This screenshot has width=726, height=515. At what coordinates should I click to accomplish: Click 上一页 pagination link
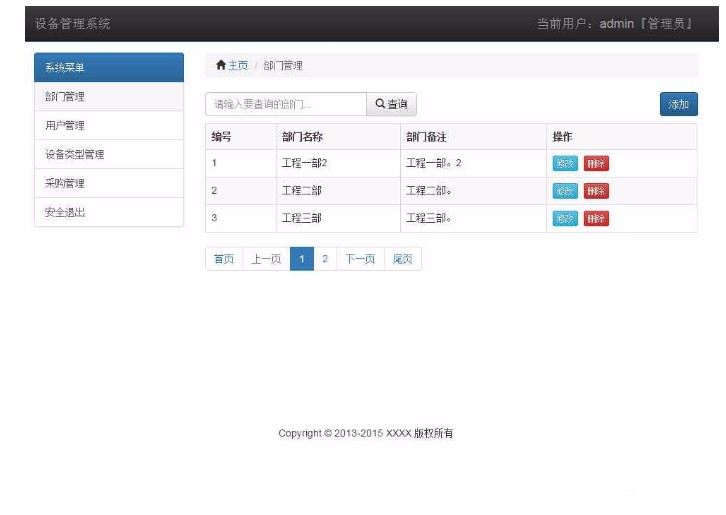coord(266,259)
